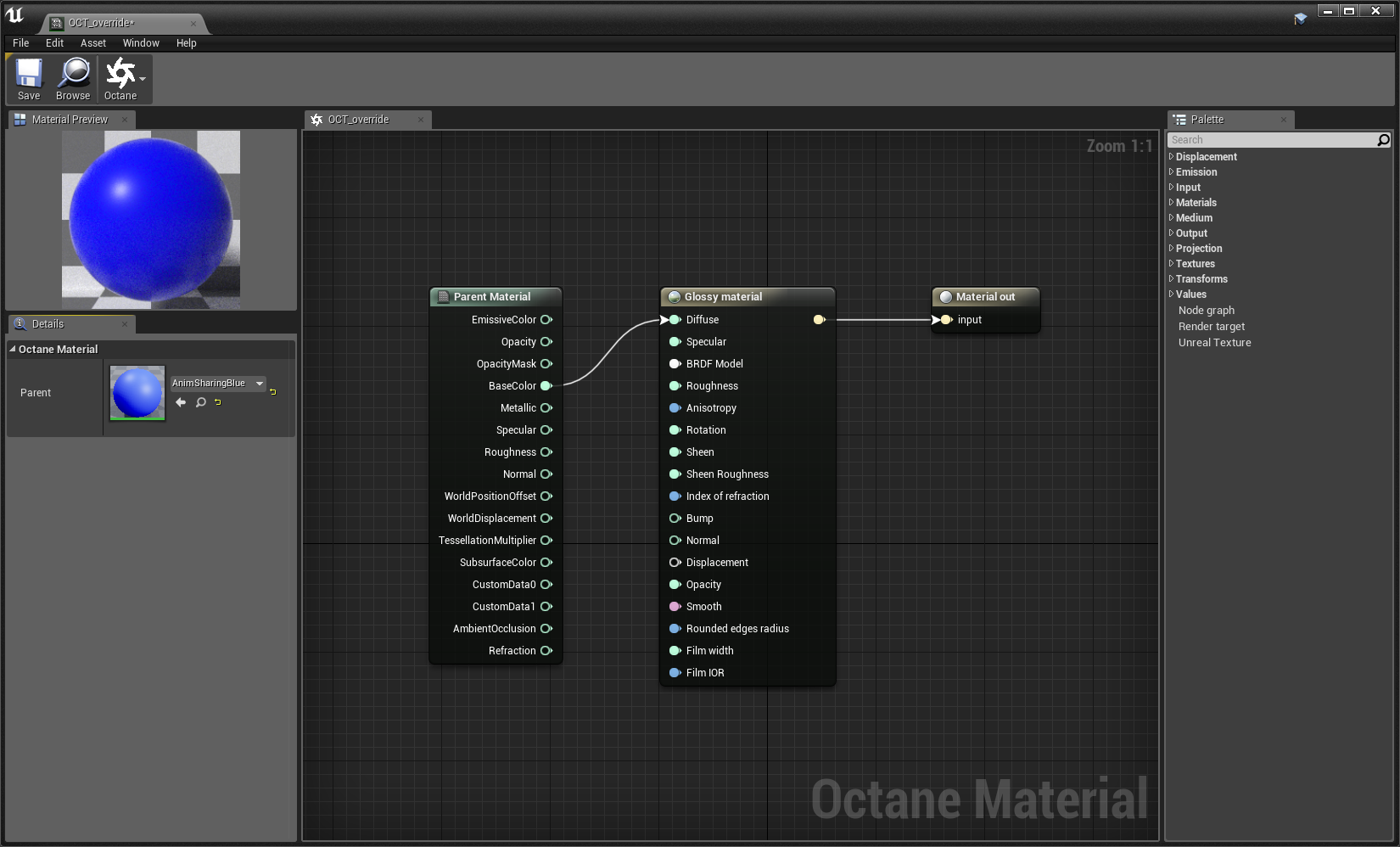Click the yellow reset arrow beside the Parent asset magnifier

point(218,402)
